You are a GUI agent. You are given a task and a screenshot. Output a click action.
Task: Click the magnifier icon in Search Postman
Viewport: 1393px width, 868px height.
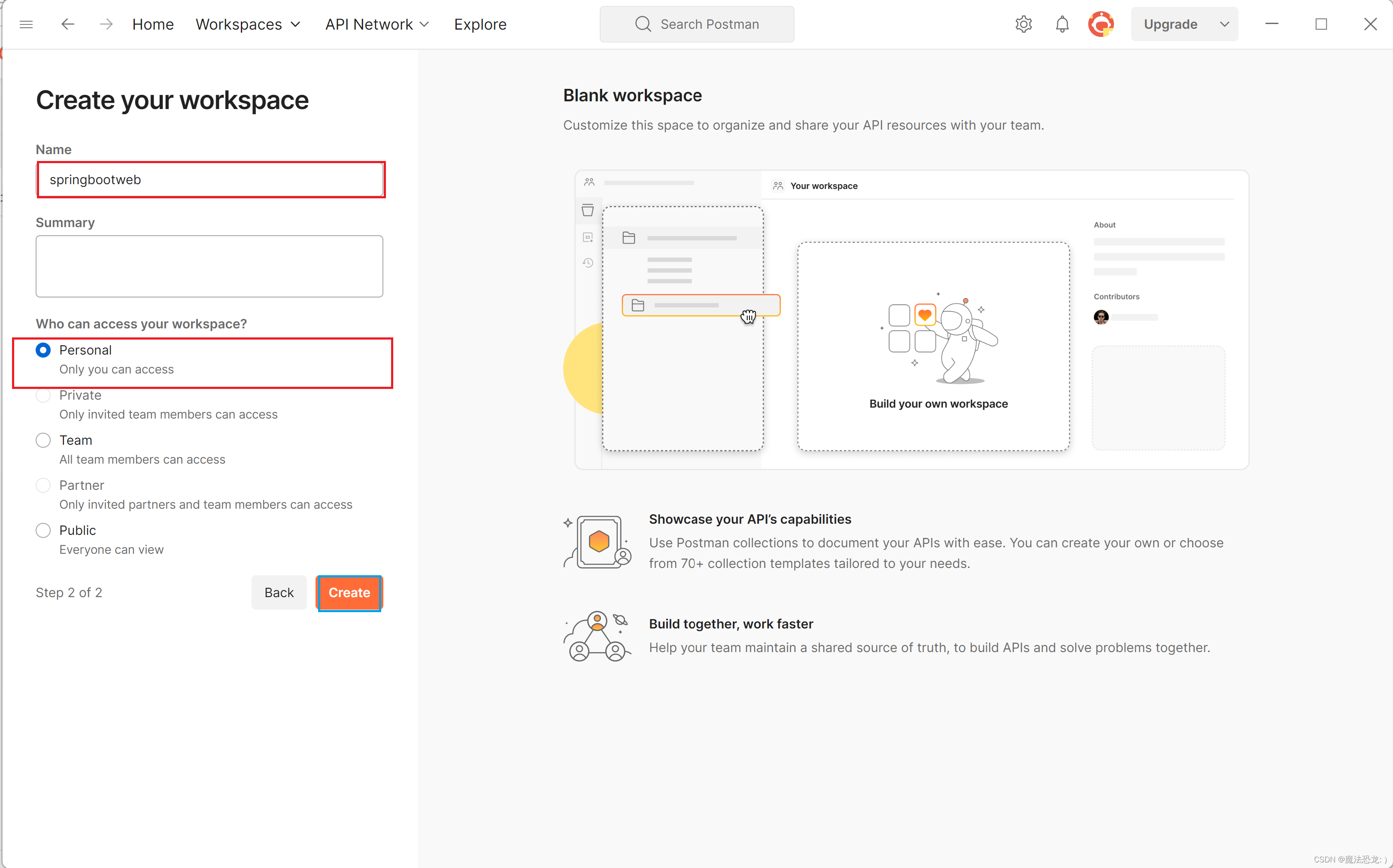point(643,24)
